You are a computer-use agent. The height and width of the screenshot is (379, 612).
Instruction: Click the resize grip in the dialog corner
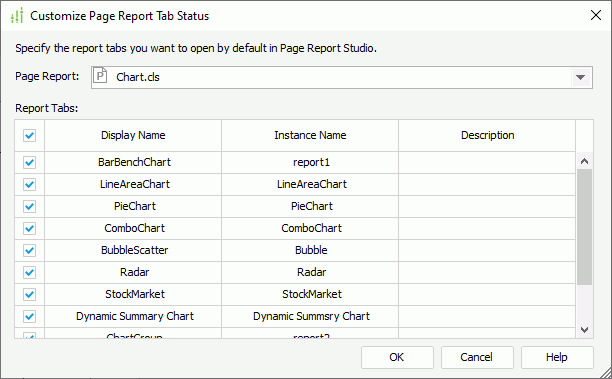click(606, 373)
